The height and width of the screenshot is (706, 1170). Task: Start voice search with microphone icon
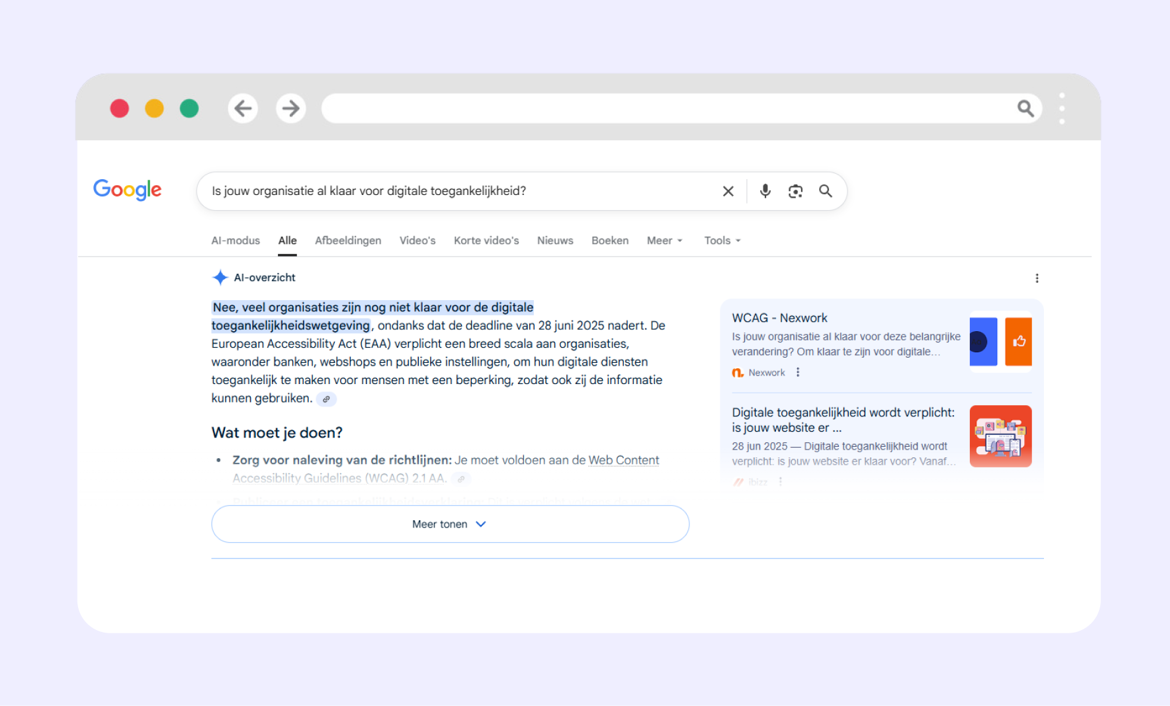(765, 191)
